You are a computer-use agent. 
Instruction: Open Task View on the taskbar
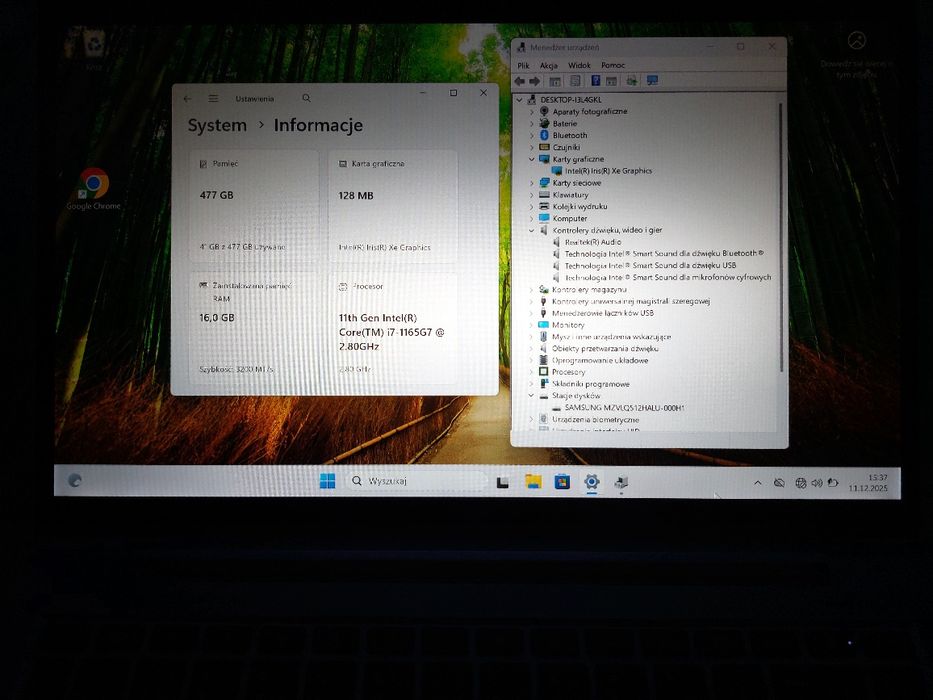tap(503, 482)
